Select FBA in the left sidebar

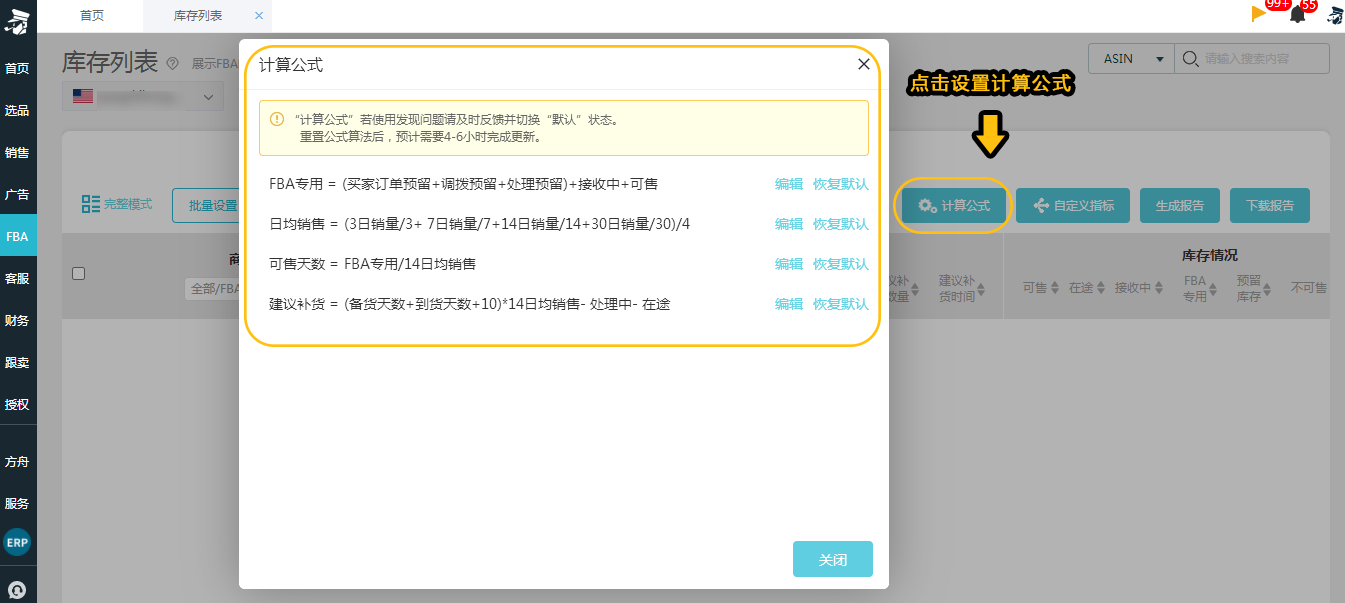pyautogui.click(x=18, y=237)
